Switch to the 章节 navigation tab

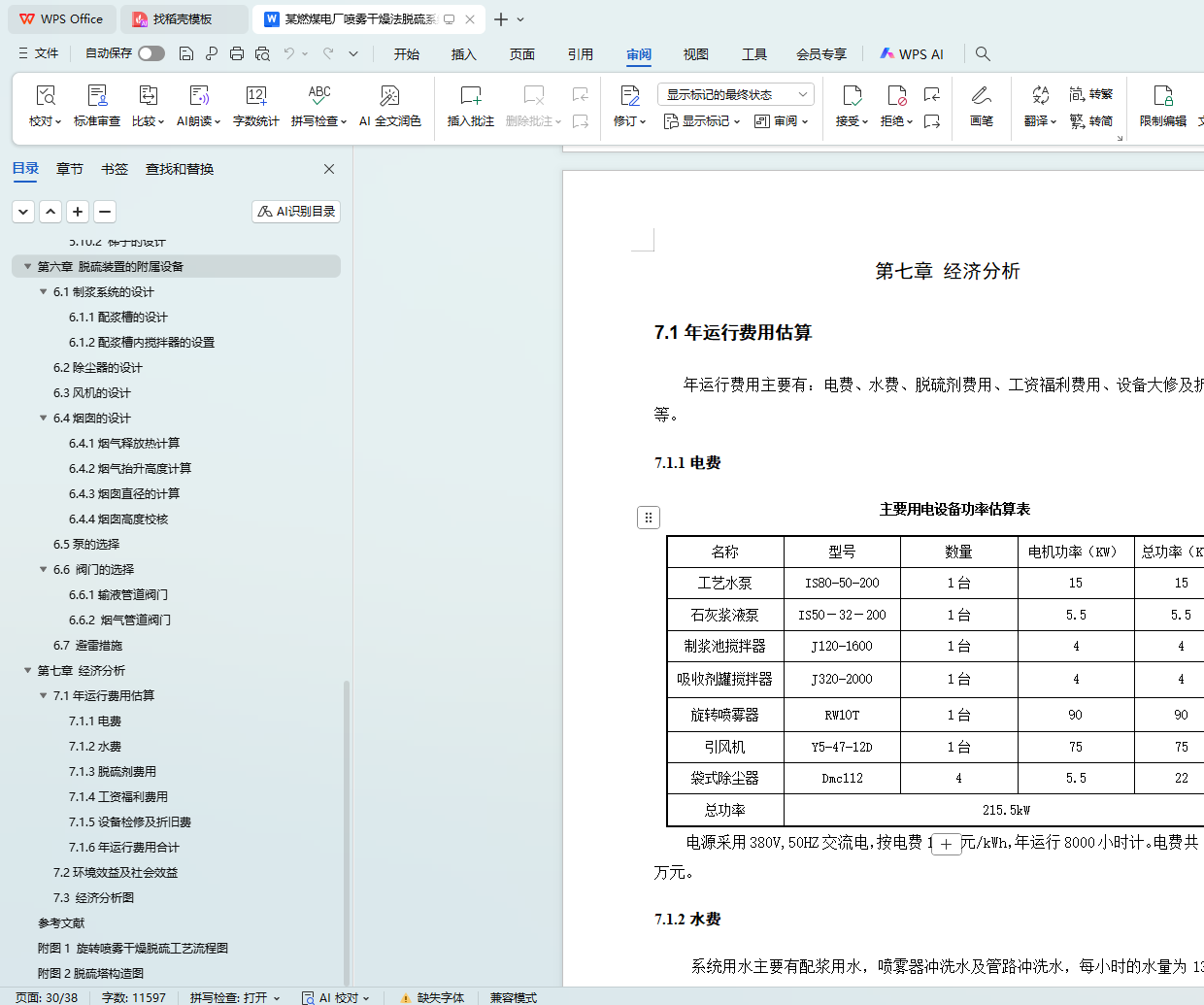70,169
